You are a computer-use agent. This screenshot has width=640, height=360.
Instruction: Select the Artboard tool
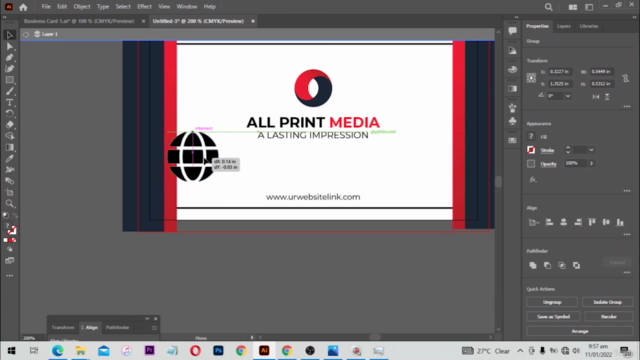pos(9,192)
